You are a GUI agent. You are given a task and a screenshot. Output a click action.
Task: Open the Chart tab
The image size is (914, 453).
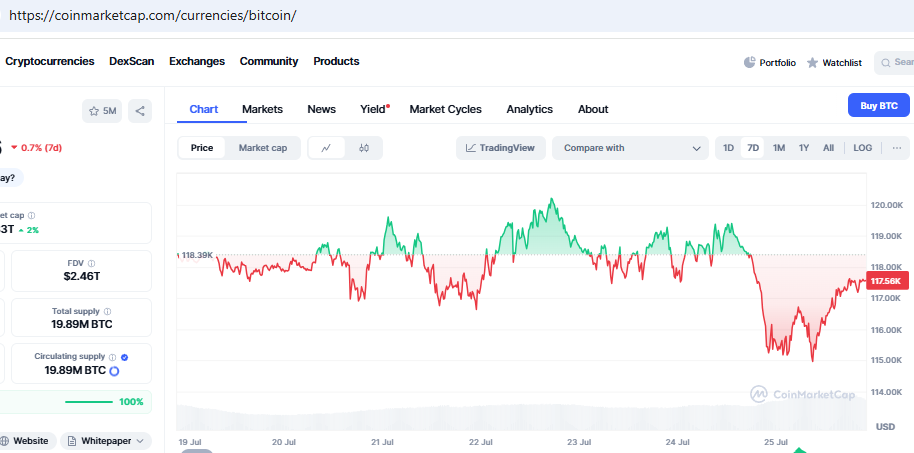tap(204, 109)
